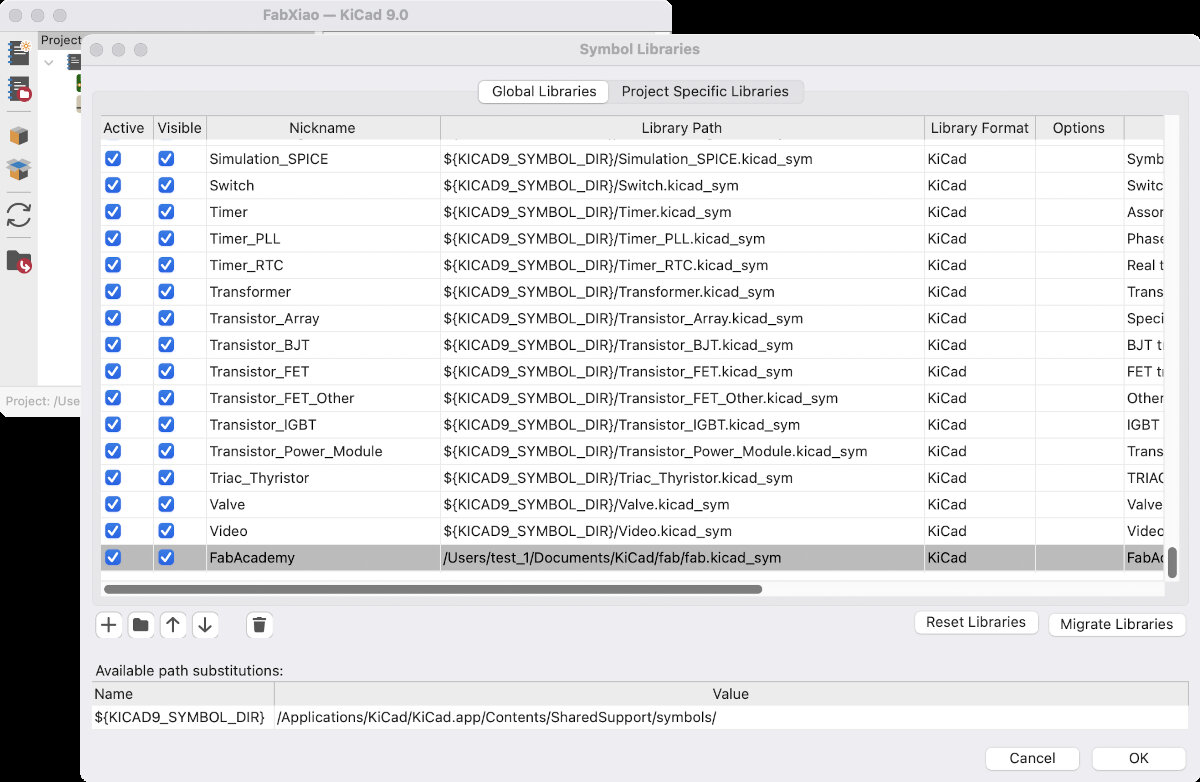Disable Active for Triac_Thyristor library
The height and width of the screenshot is (782, 1200).
click(113, 478)
